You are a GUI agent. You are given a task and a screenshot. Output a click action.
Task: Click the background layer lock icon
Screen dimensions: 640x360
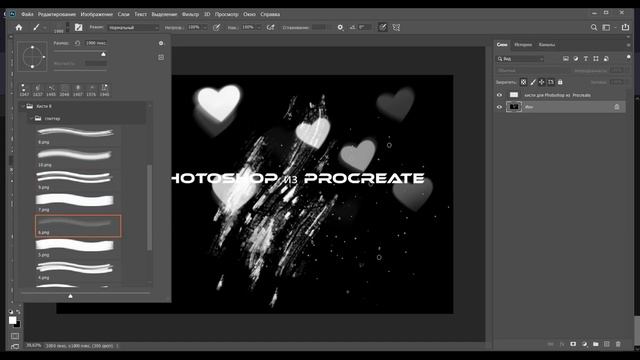pyautogui.click(x=617, y=107)
